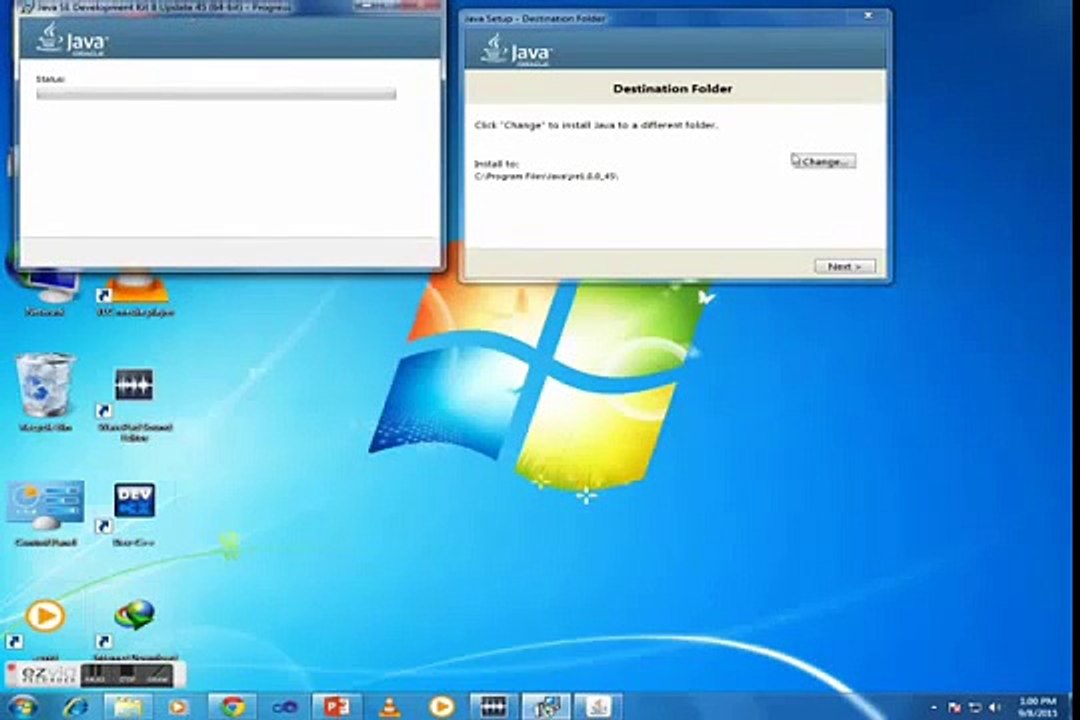The height and width of the screenshot is (720, 1080).
Task: Select the Dev-C++ desktop shortcut
Action: [x=134, y=513]
